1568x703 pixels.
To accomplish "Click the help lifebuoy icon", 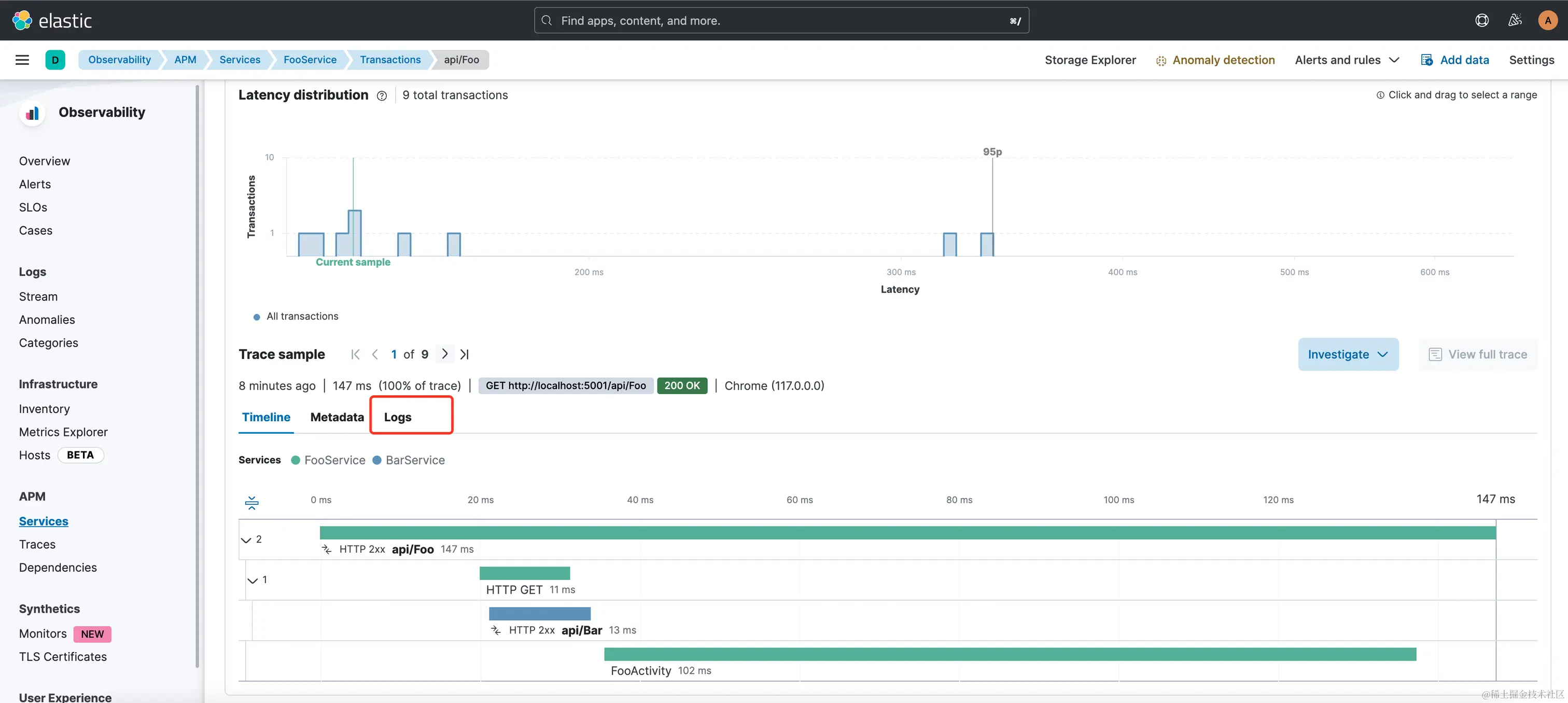I will pos(1481,20).
